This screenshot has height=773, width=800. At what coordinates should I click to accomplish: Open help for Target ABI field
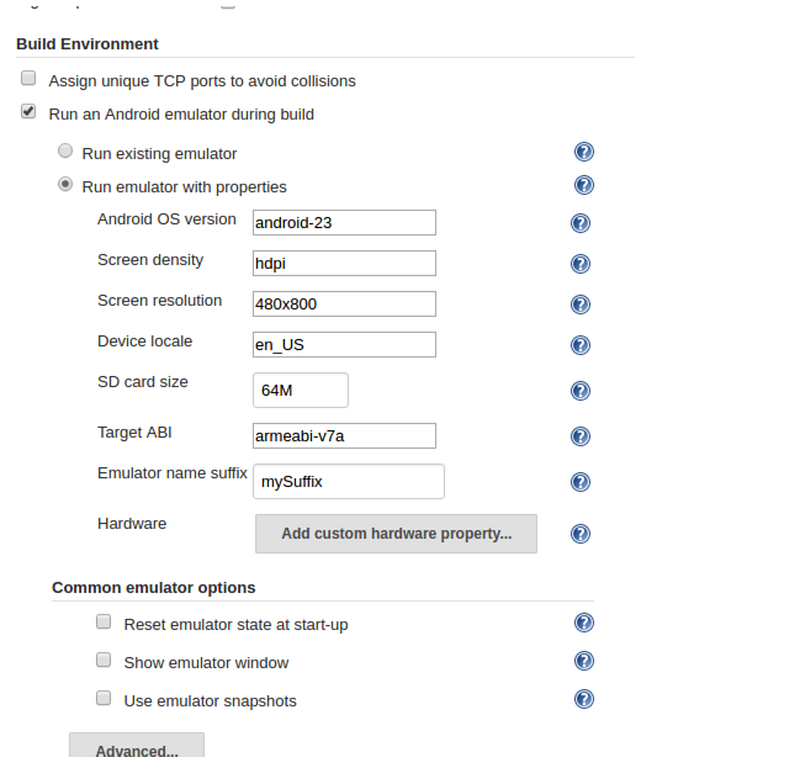pos(580,436)
